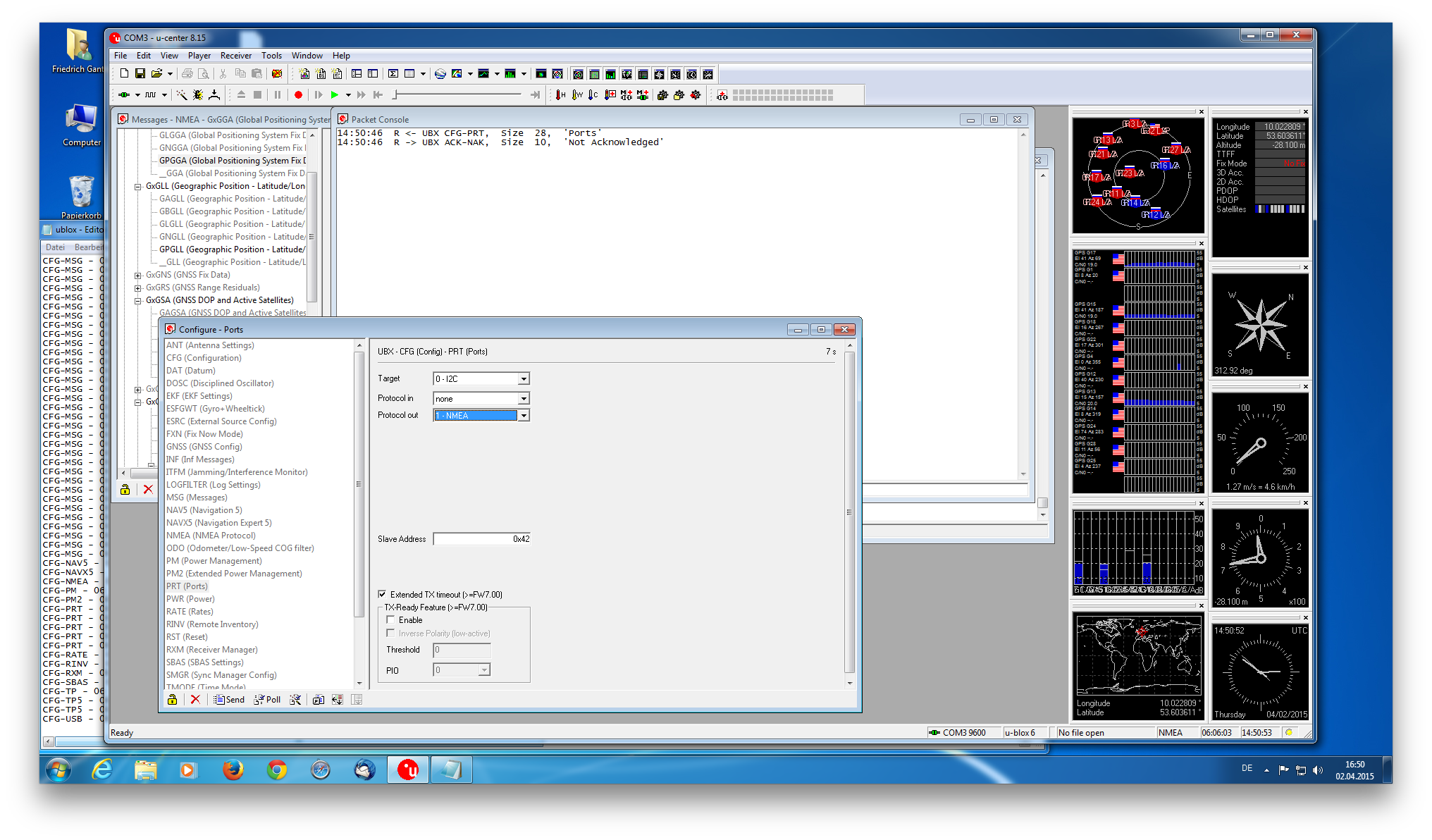Uncheck Extended TX timeout checkbox
The height and width of the screenshot is (840, 1432).
[x=382, y=594]
